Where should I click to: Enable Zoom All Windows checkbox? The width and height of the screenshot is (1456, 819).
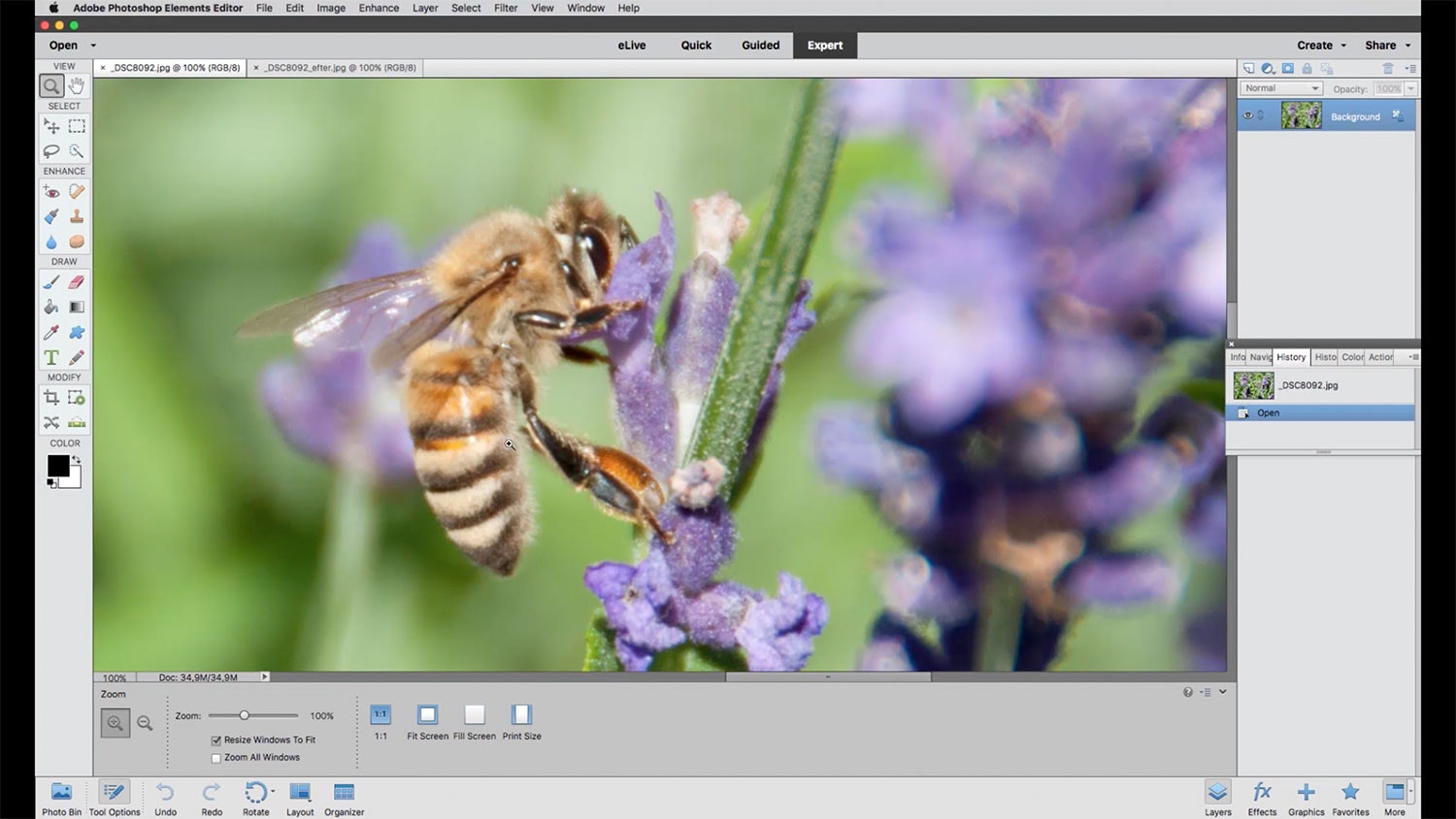point(216,758)
